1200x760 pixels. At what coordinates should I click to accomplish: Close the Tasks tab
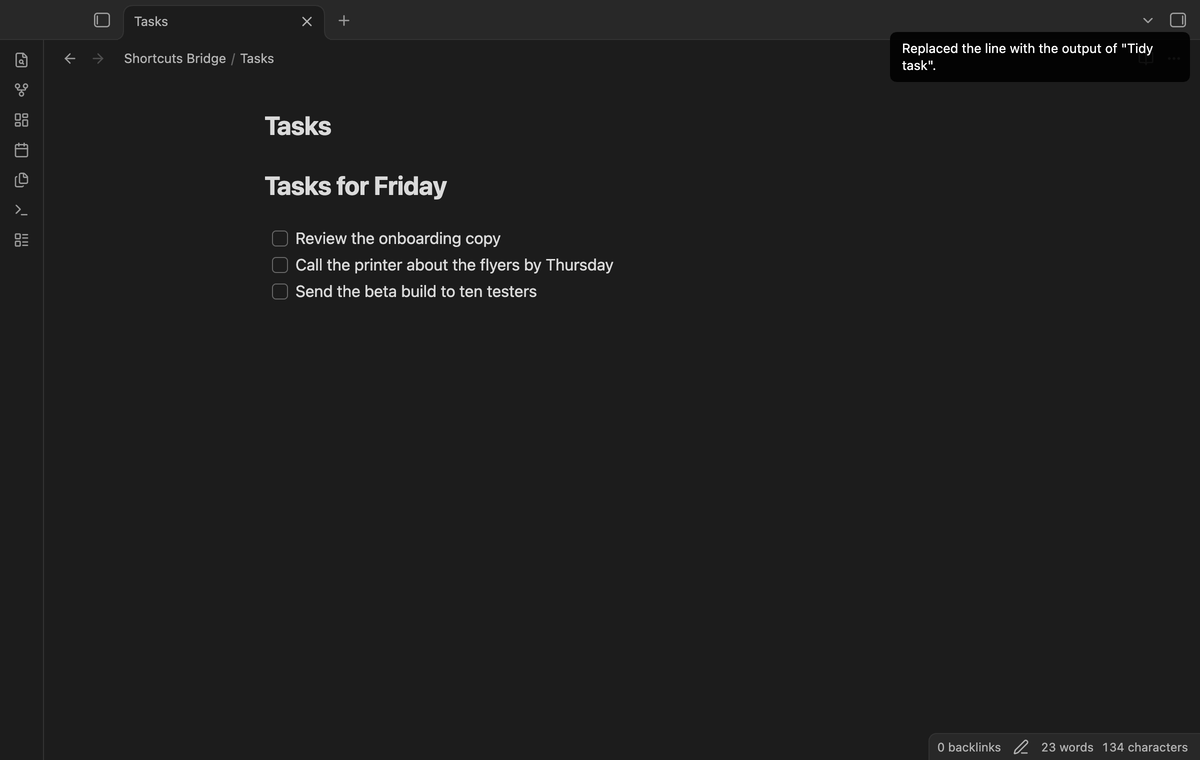307,21
